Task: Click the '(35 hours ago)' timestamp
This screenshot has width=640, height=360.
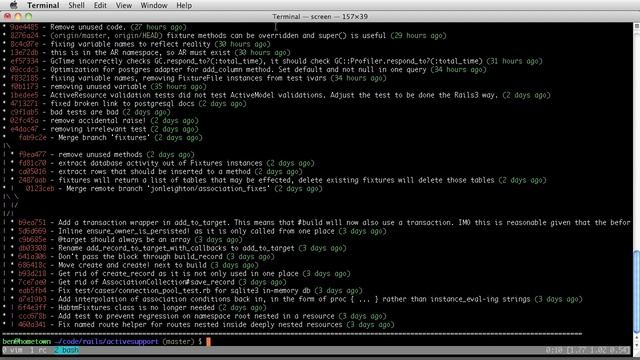Action: 178,87
